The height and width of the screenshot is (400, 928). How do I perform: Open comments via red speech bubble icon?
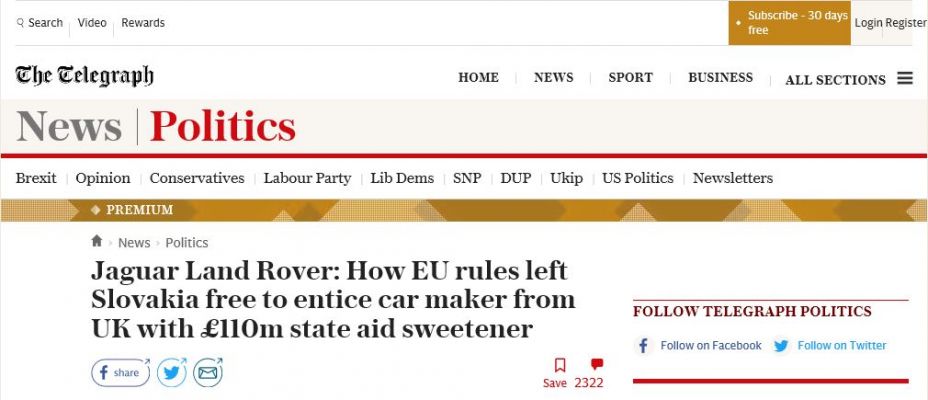[597, 364]
